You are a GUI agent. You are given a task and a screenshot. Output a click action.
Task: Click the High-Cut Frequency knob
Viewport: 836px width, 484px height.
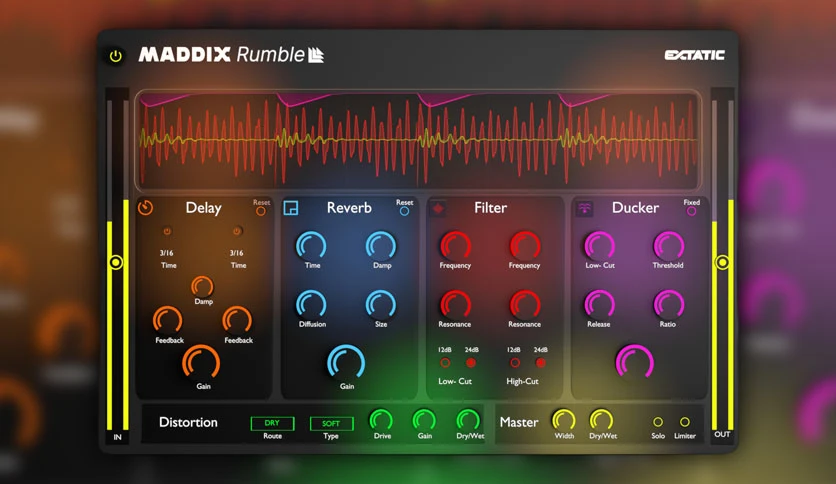coord(525,246)
